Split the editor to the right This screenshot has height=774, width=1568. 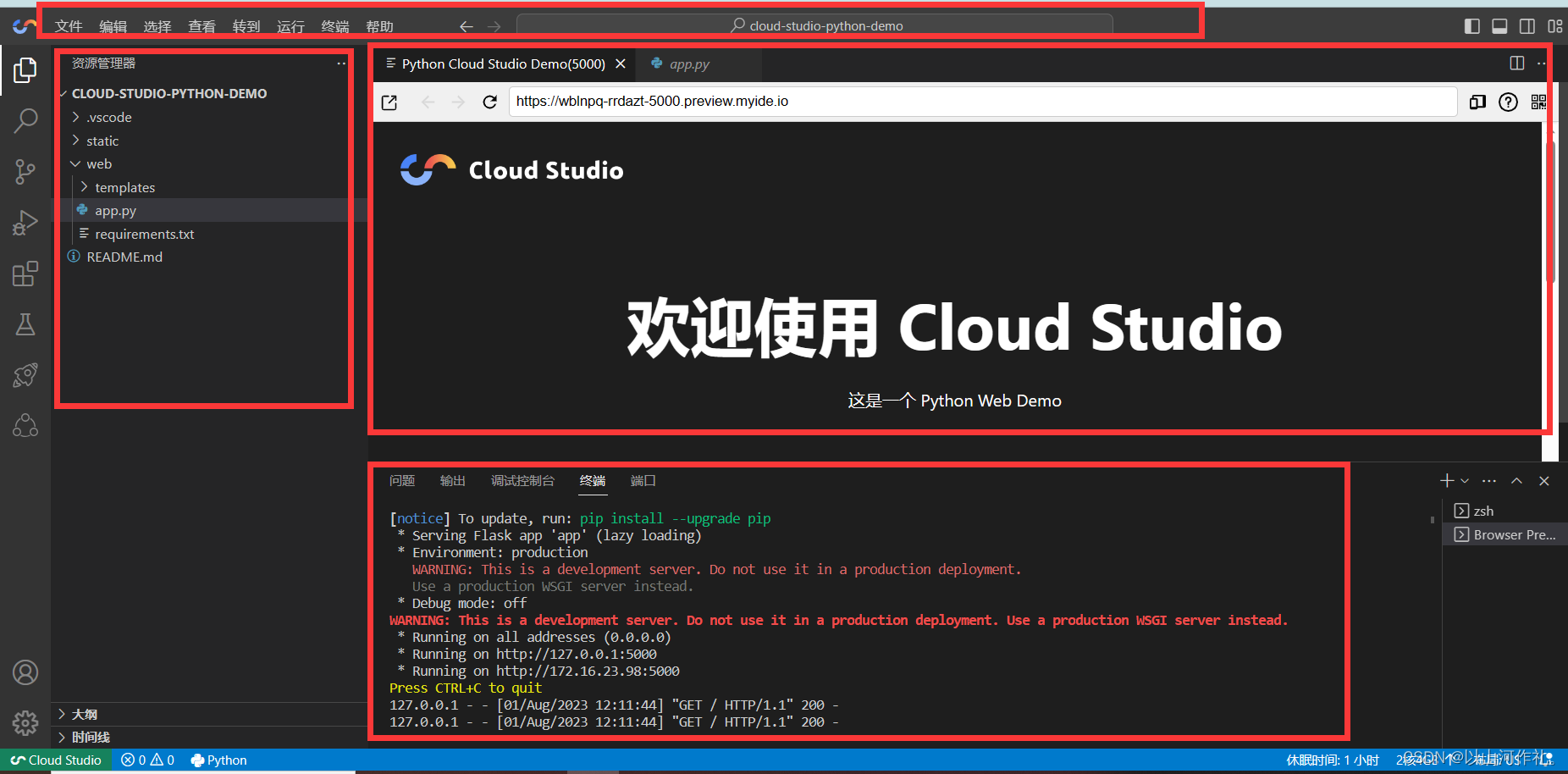tap(1517, 64)
